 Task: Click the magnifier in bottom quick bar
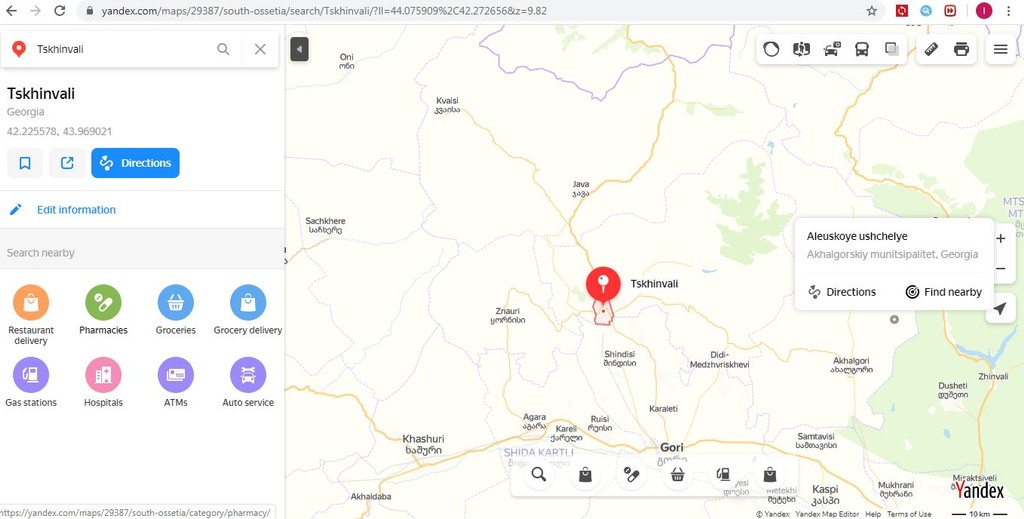tap(539, 474)
